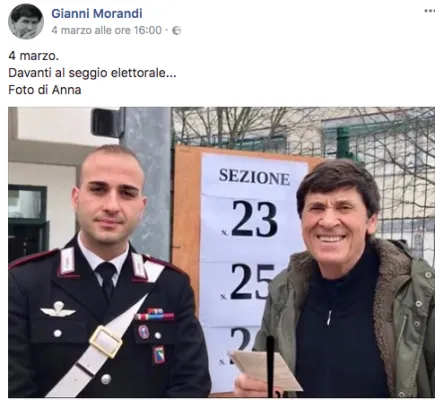Image resolution: width=435 pixels, height=400 pixels.
Task: Click number 25 on the section sign
Action: [252, 282]
